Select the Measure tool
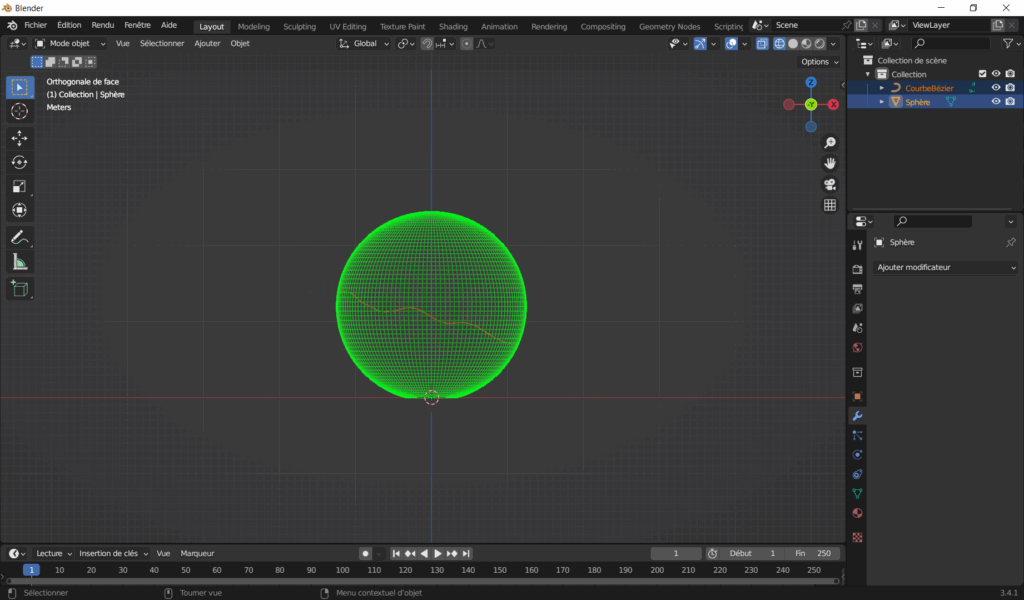1024x600 pixels. pos(20,262)
